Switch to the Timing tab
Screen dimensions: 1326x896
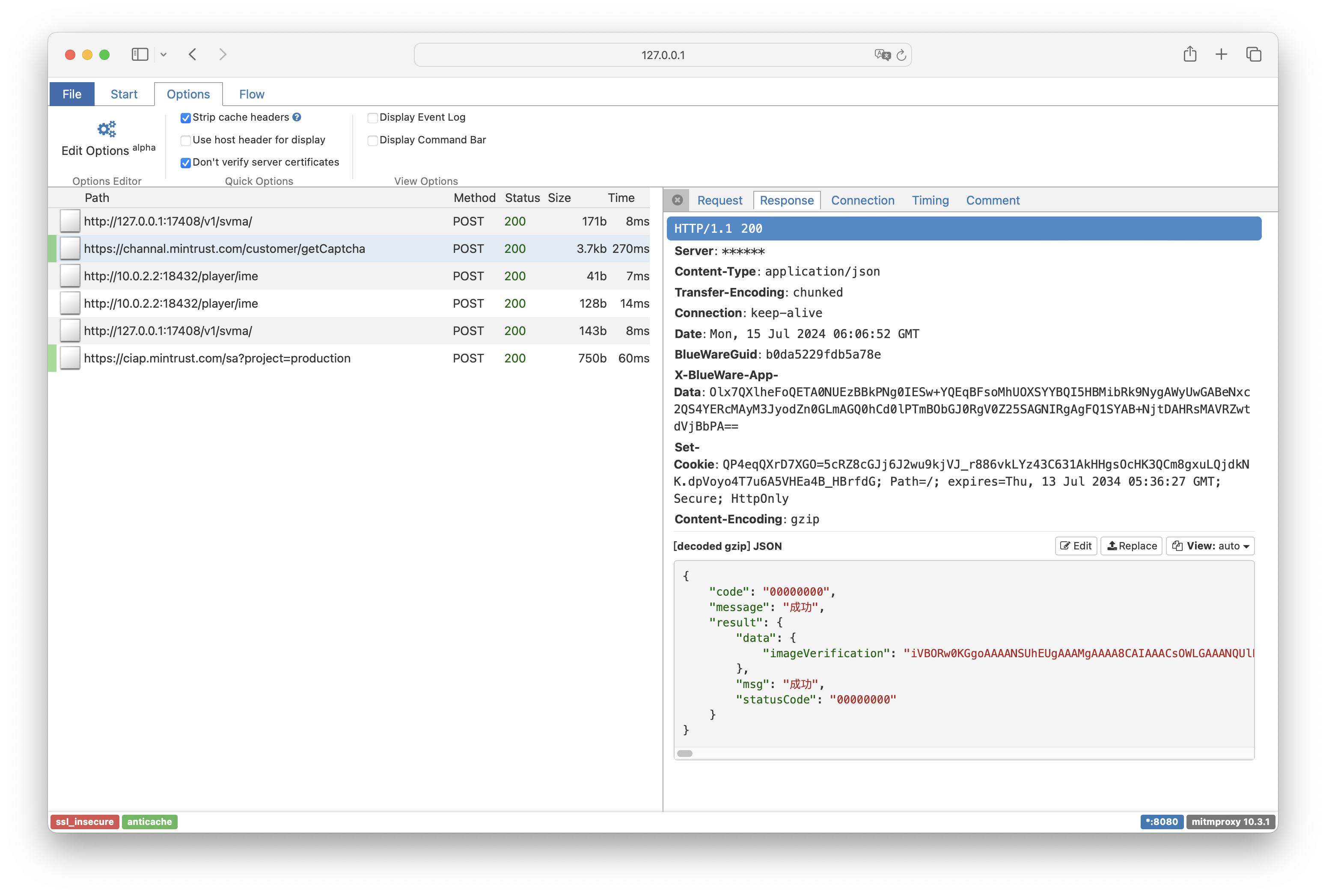(x=930, y=200)
